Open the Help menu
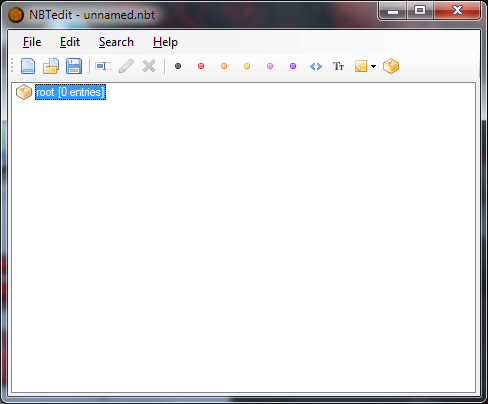The width and height of the screenshot is (488, 404). click(165, 42)
